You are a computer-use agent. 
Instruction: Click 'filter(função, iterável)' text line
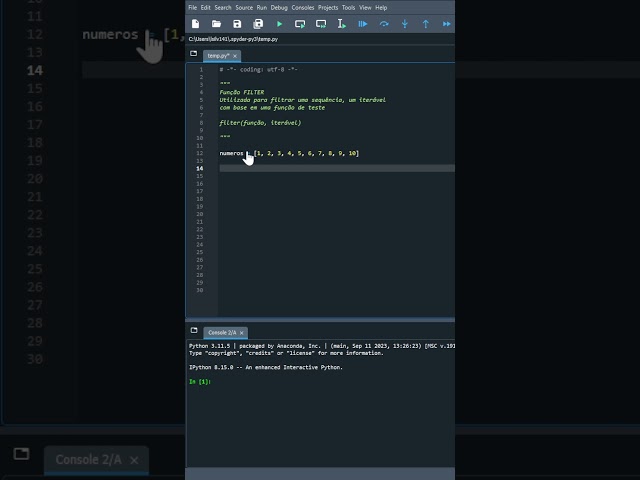(x=260, y=123)
